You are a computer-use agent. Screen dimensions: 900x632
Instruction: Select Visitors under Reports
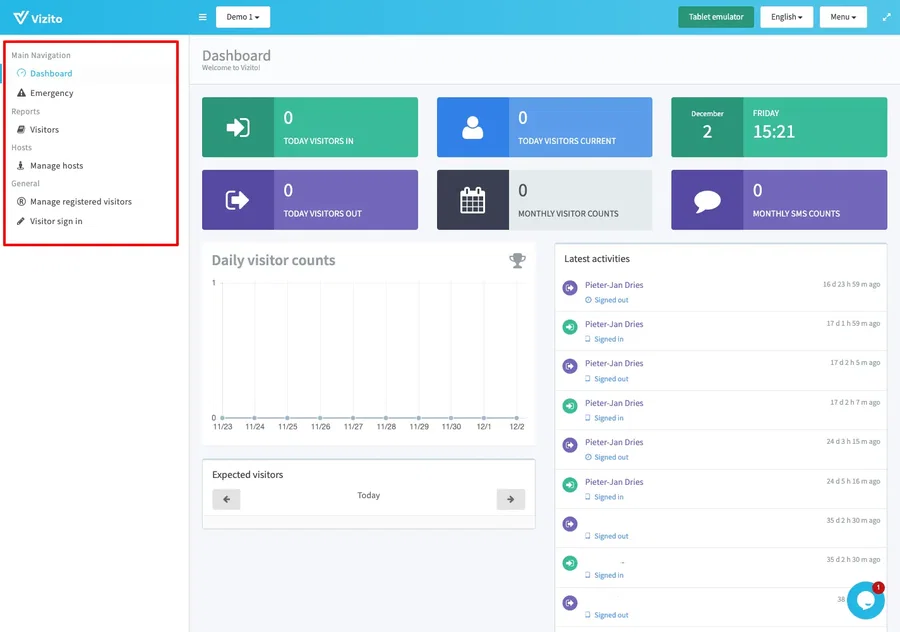tap(42, 129)
